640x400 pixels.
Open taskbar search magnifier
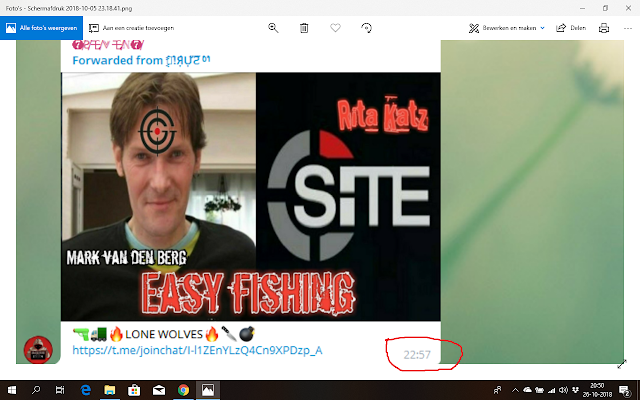coord(36,390)
